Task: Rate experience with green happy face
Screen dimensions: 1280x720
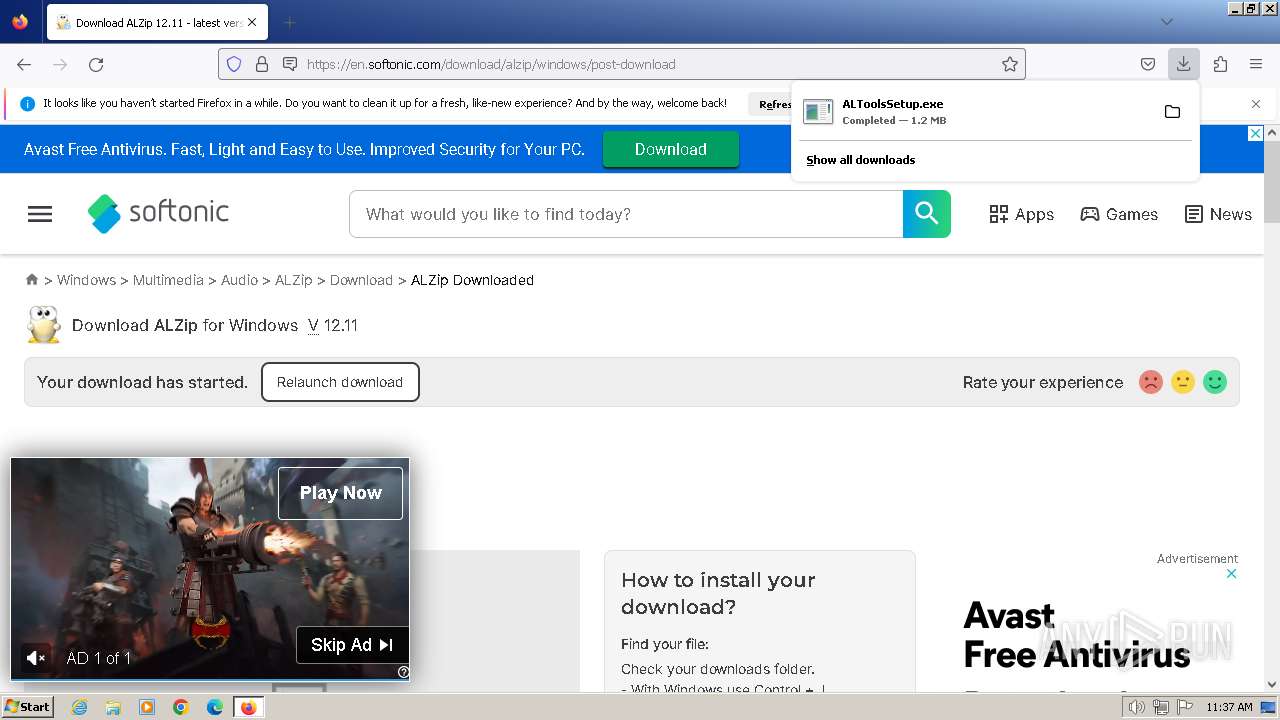Action: point(1215,382)
